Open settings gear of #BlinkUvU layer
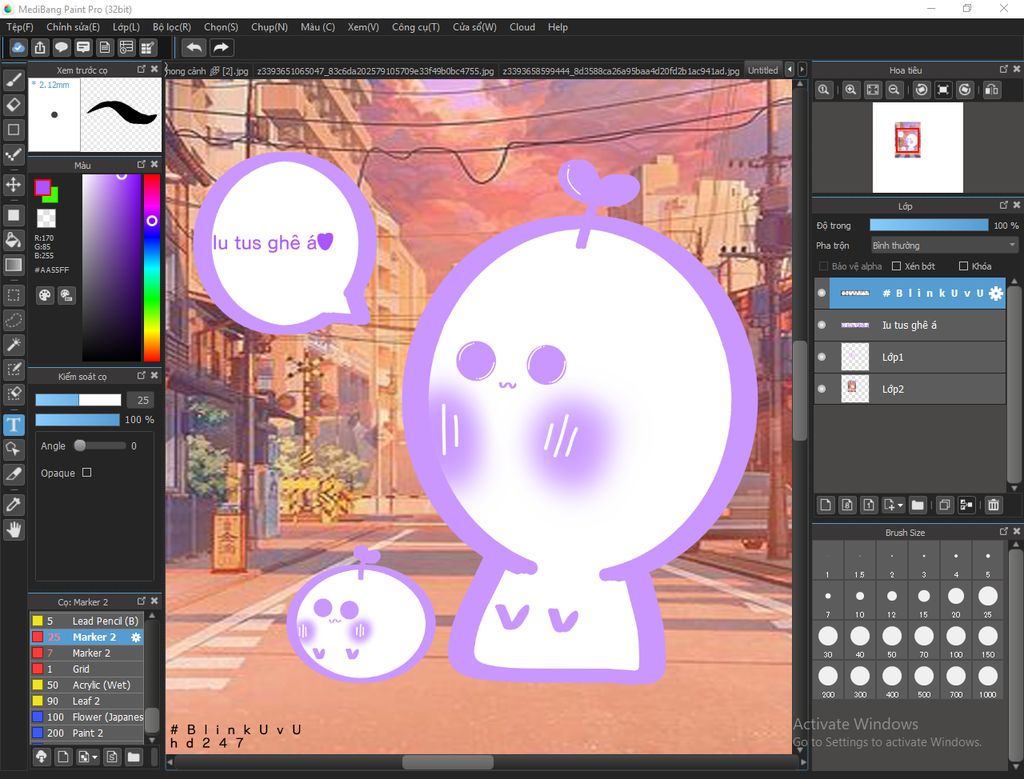1024x779 pixels. coord(996,293)
